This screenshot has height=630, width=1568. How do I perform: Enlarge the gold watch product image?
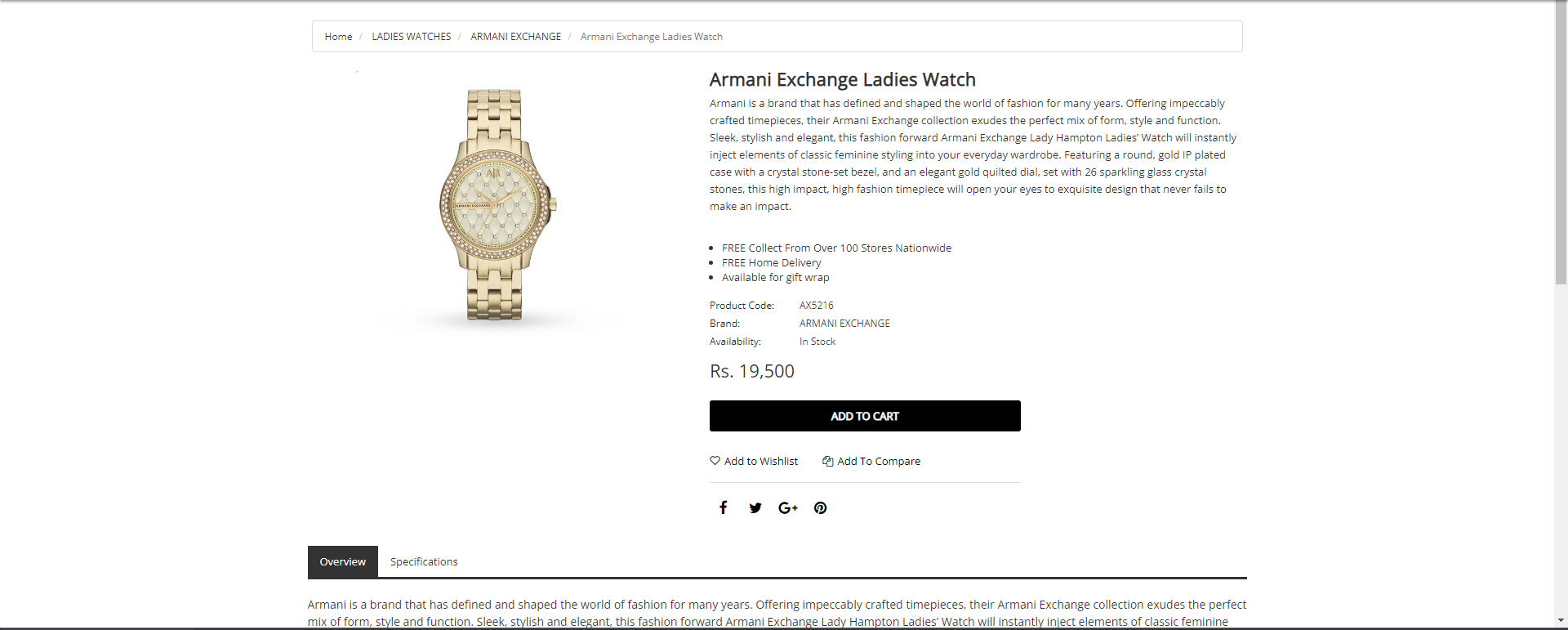[x=497, y=204]
